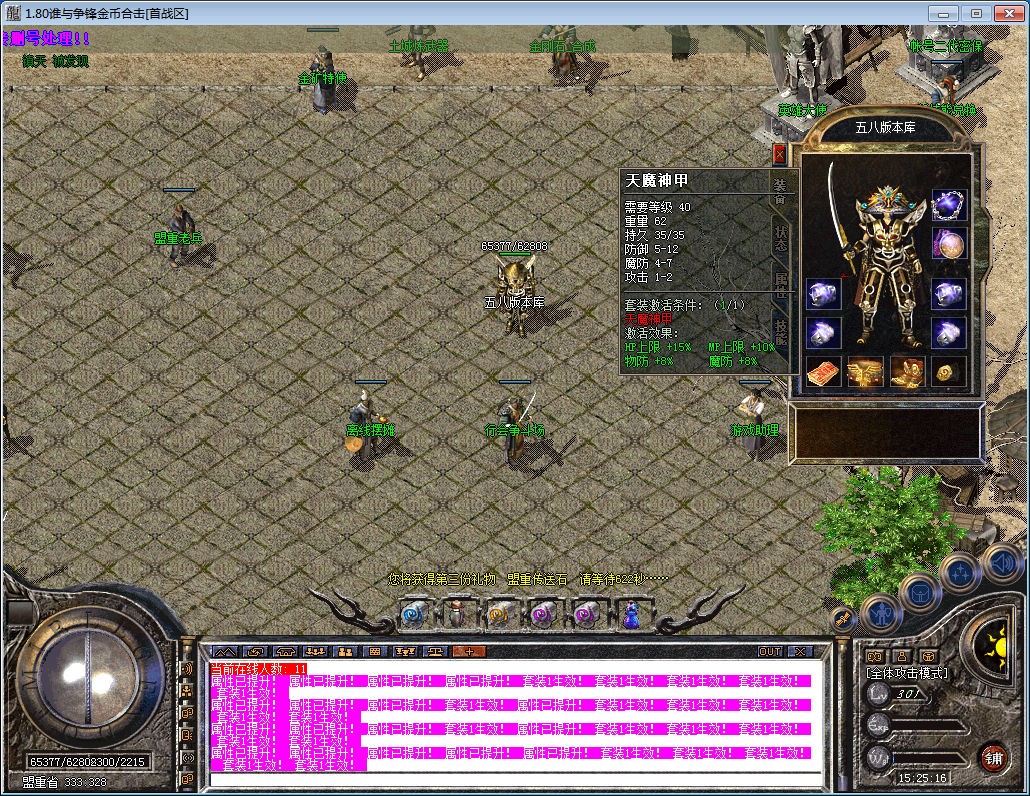1030x796 pixels.
Task: Toggle the list-bubble chat channel icon
Action: pyautogui.click(x=187, y=734)
